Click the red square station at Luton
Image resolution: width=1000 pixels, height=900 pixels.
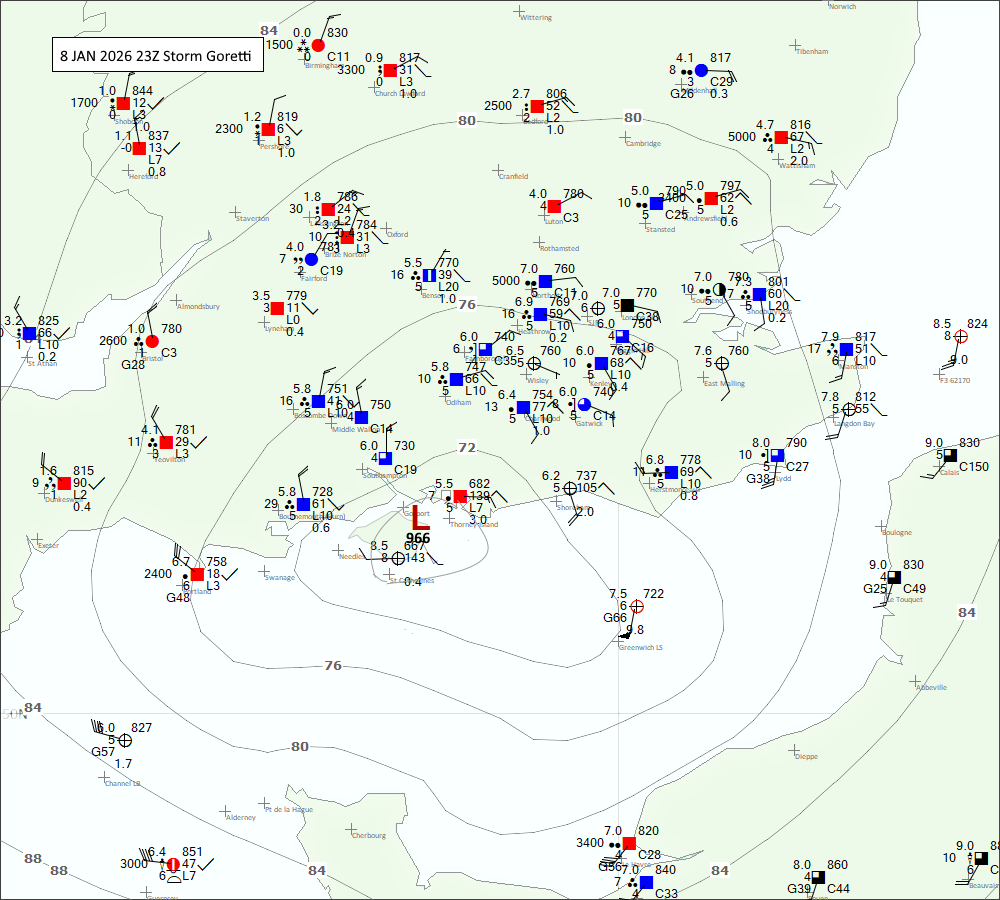(554, 206)
